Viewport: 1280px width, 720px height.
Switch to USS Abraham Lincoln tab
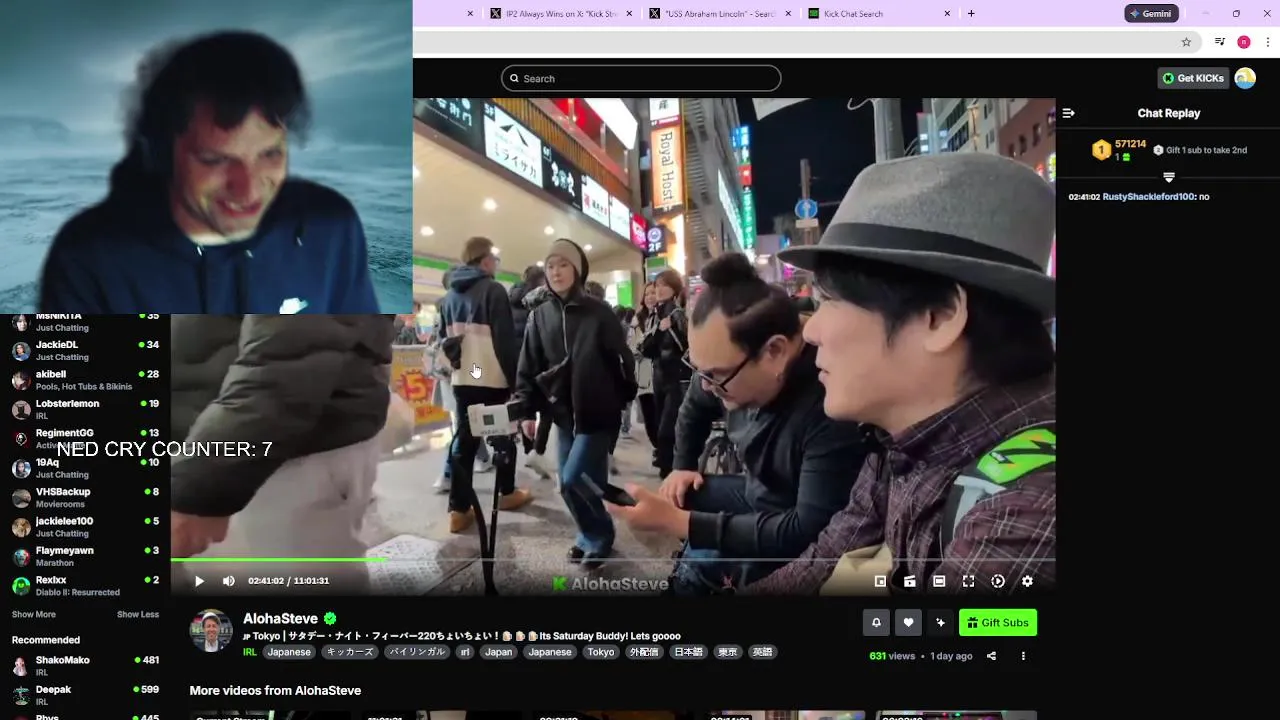(718, 13)
